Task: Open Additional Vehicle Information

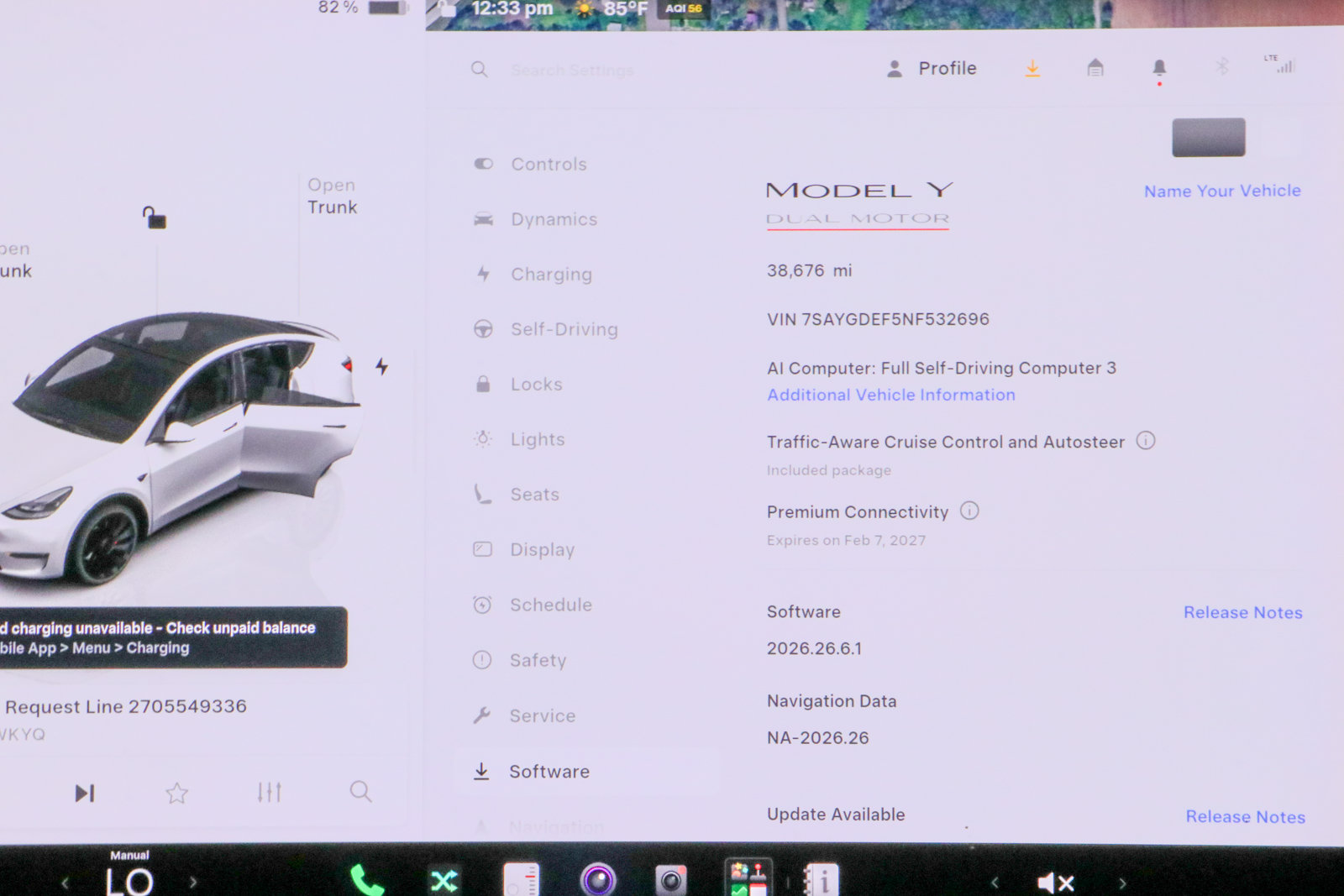Action: click(891, 395)
